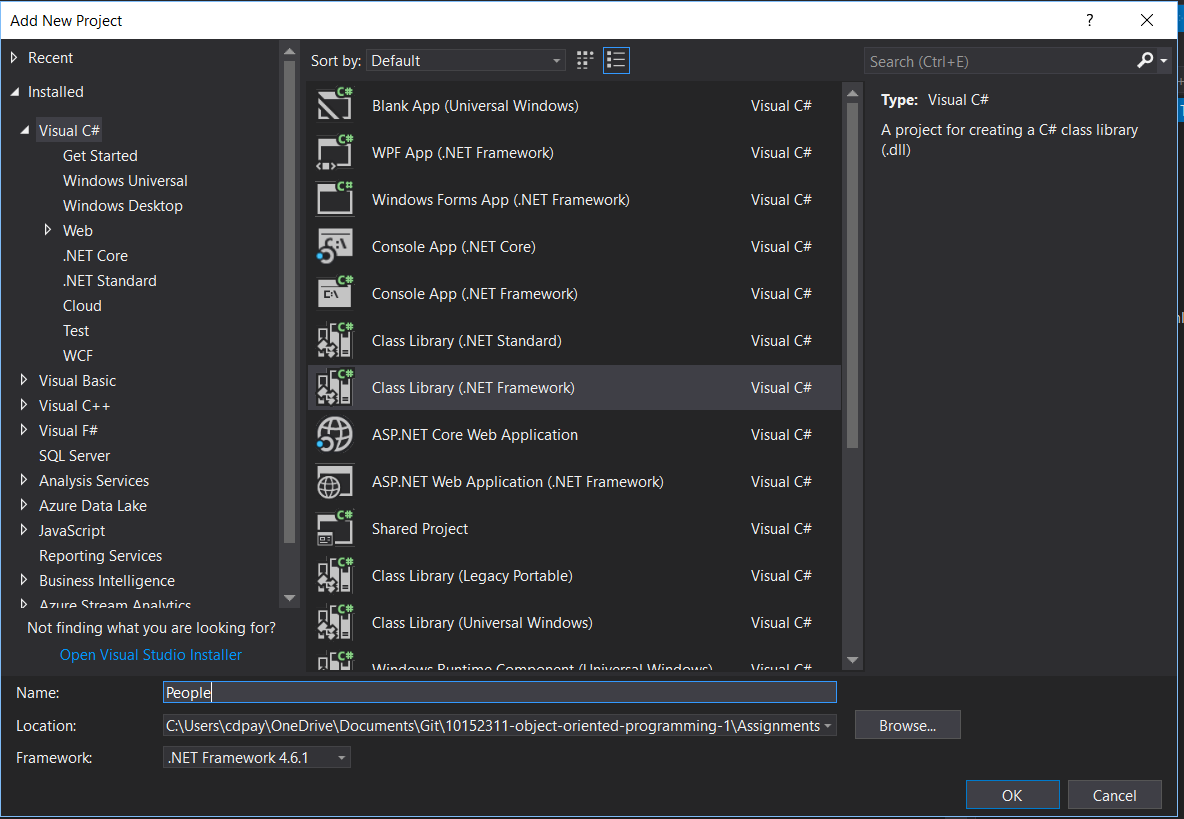Collapse the Installed node
The height and width of the screenshot is (819, 1184).
[14, 91]
